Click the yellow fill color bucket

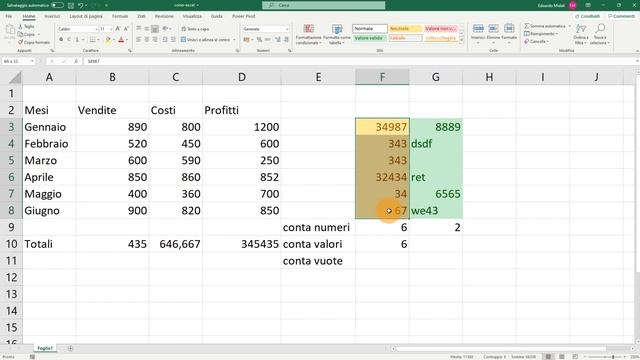pyautogui.click(x=108, y=40)
